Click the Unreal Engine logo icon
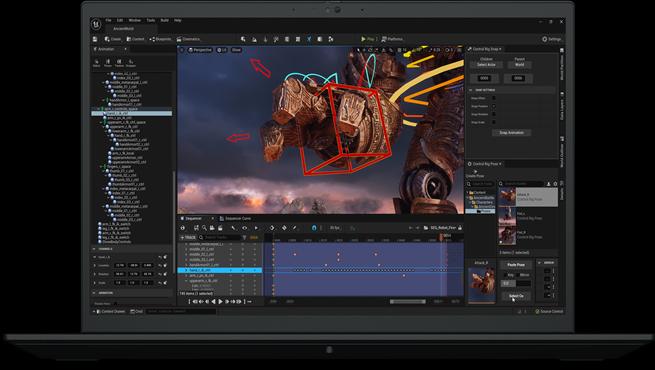The width and height of the screenshot is (655, 370). pos(96,24)
